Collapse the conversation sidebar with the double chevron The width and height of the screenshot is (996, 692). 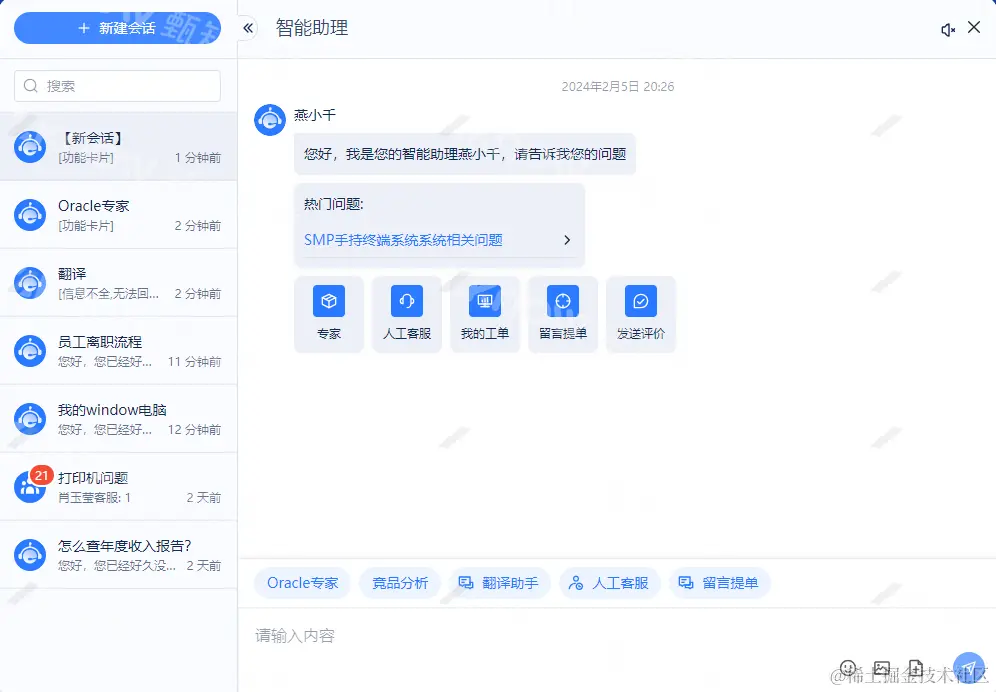pyautogui.click(x=247, y=28)
